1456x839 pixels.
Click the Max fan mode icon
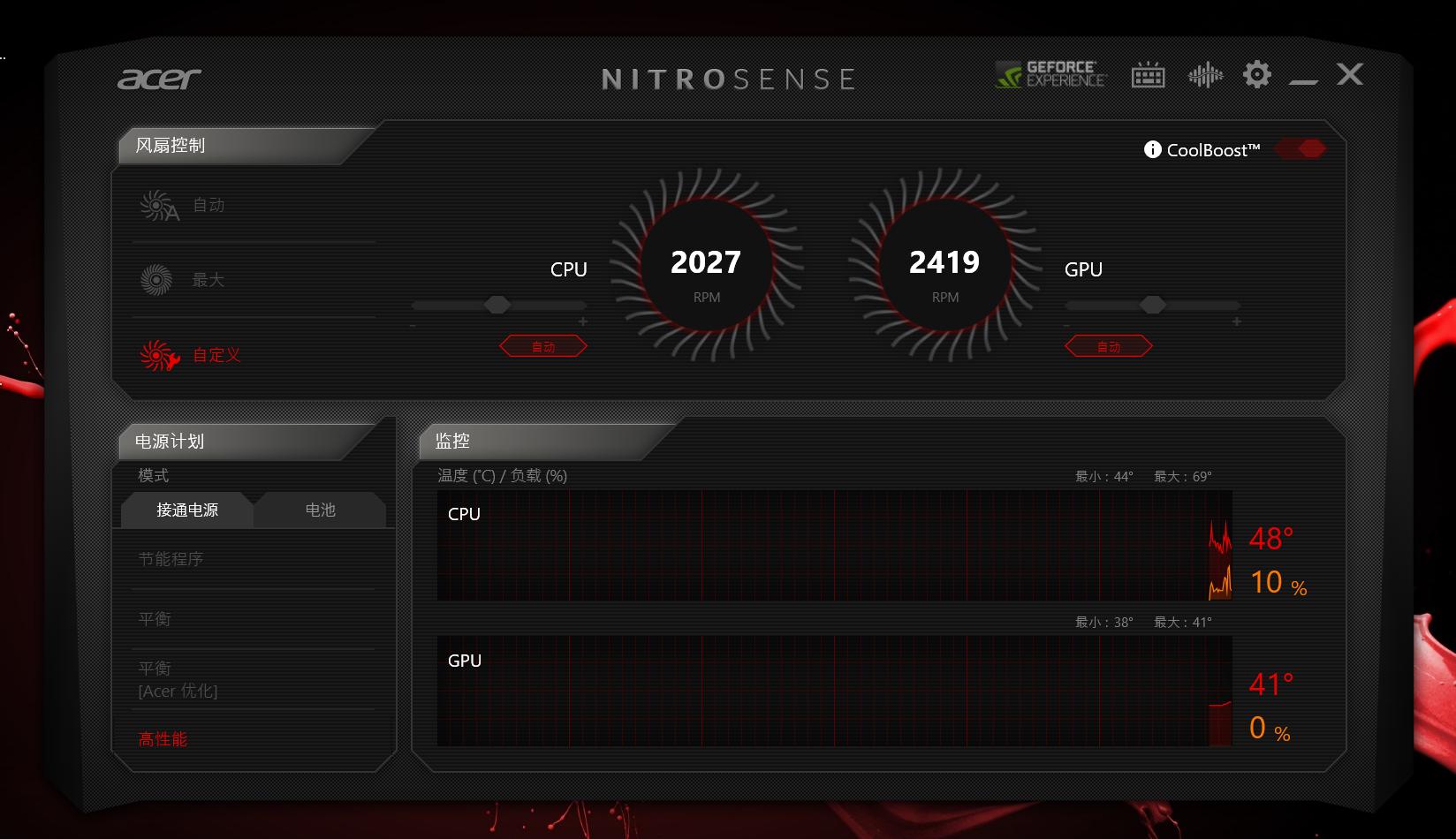coord(156,280)
